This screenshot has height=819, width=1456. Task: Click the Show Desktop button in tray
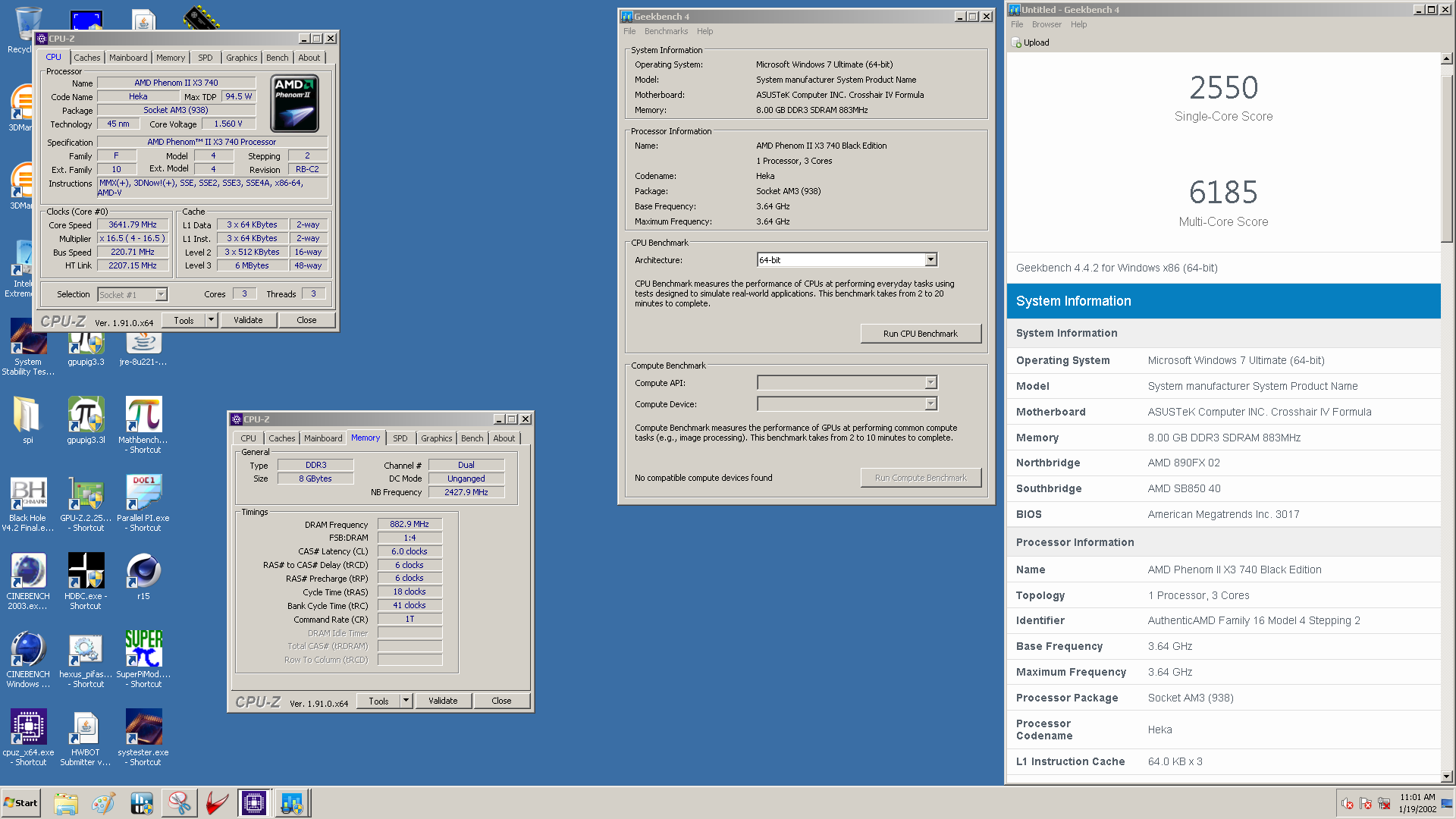click(x=1448, y=803)
